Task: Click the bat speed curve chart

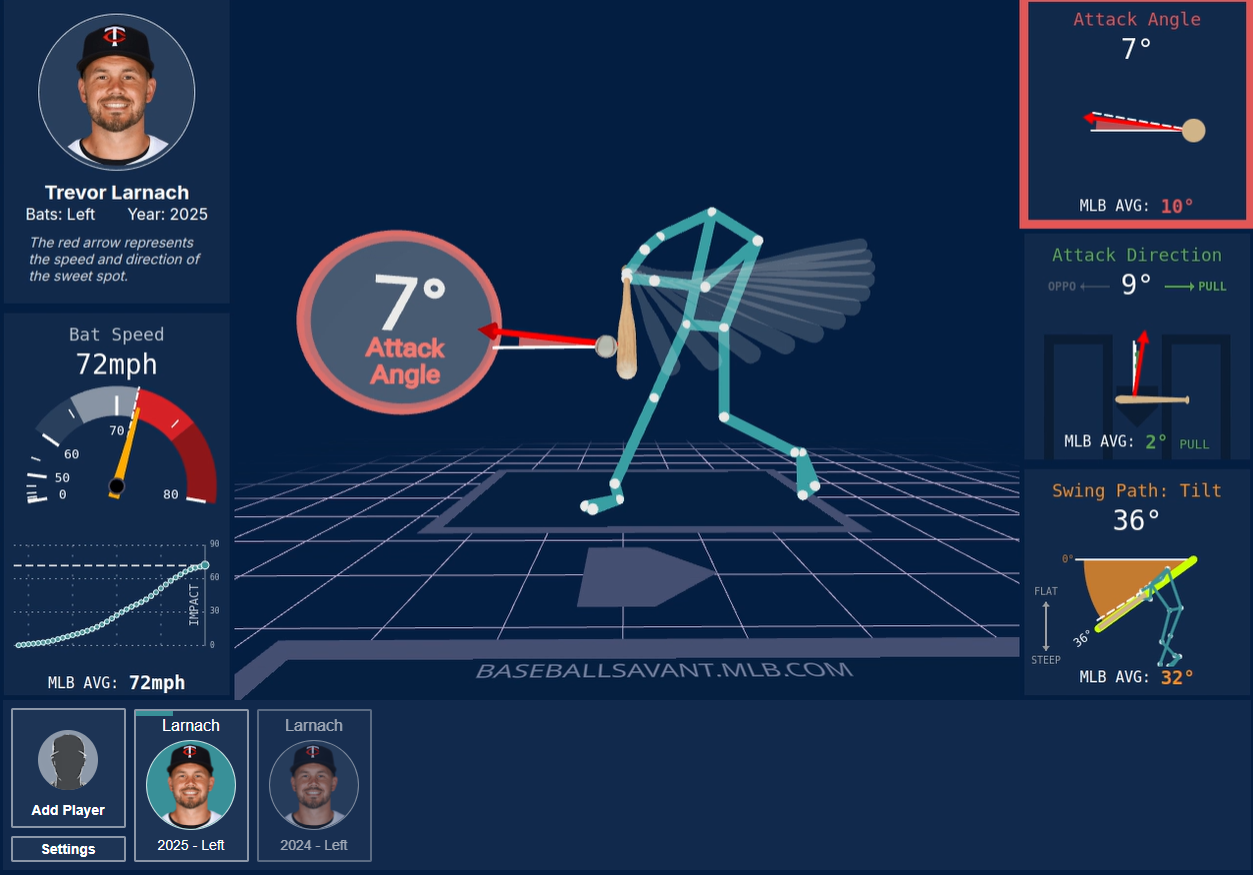Action: click(x=112, y=598)
